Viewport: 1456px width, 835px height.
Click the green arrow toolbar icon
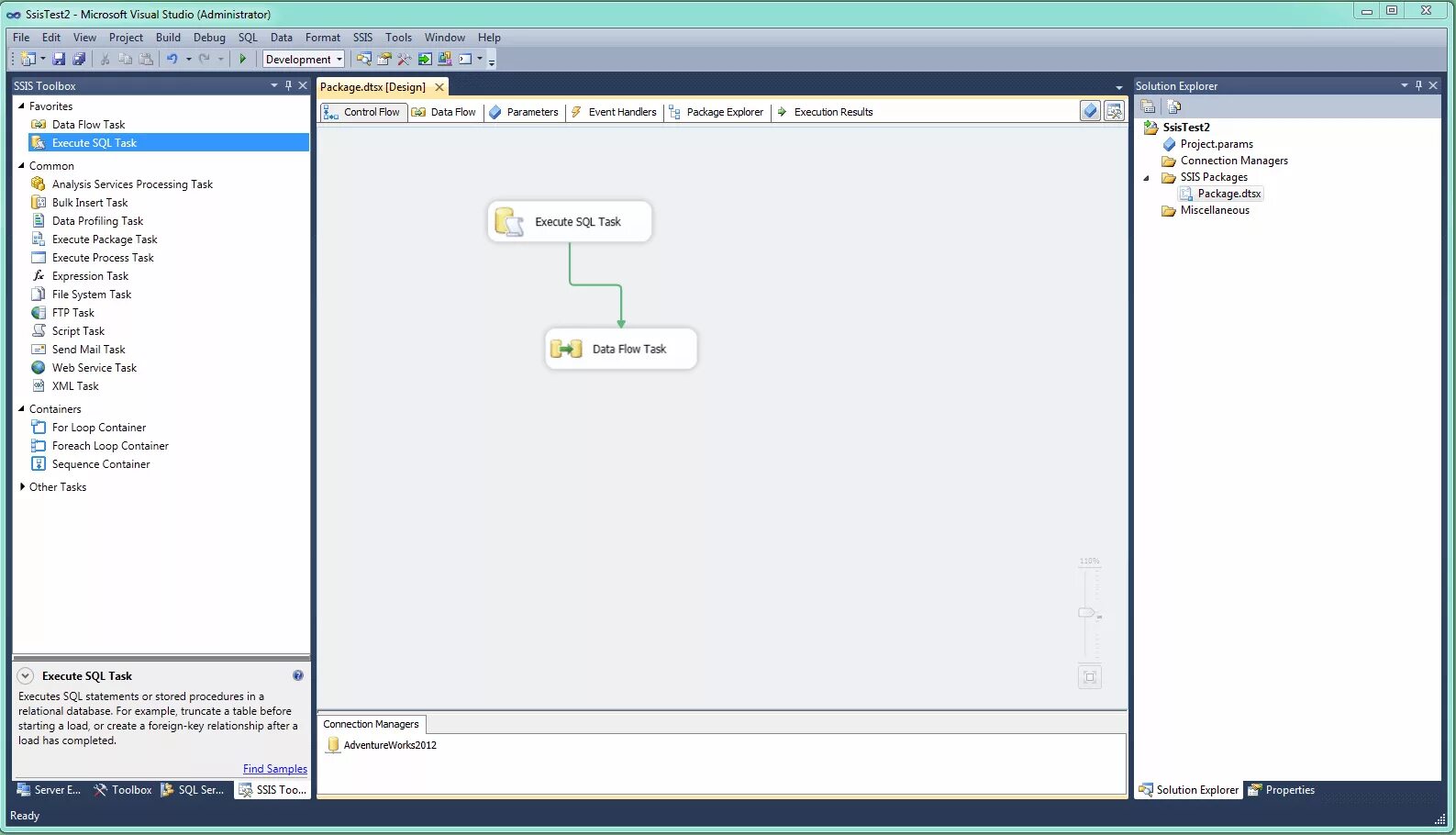point(425,59)
